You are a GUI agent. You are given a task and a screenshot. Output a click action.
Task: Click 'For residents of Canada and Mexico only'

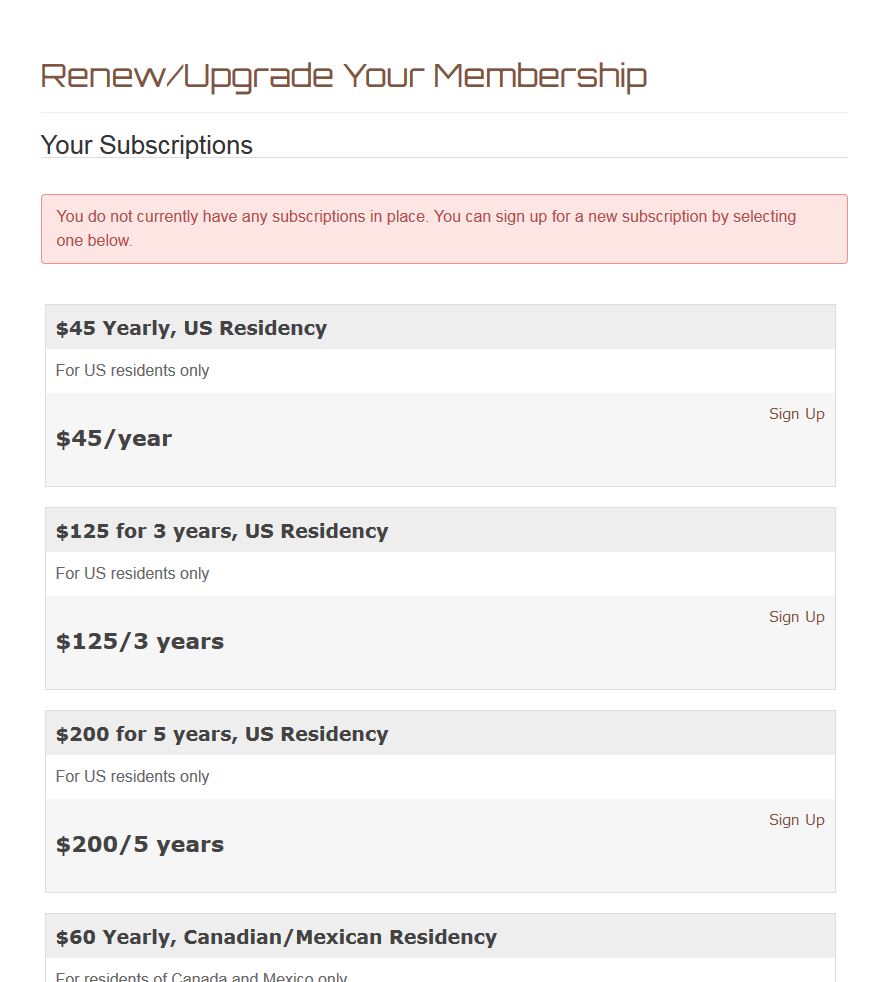click(201, 977)
